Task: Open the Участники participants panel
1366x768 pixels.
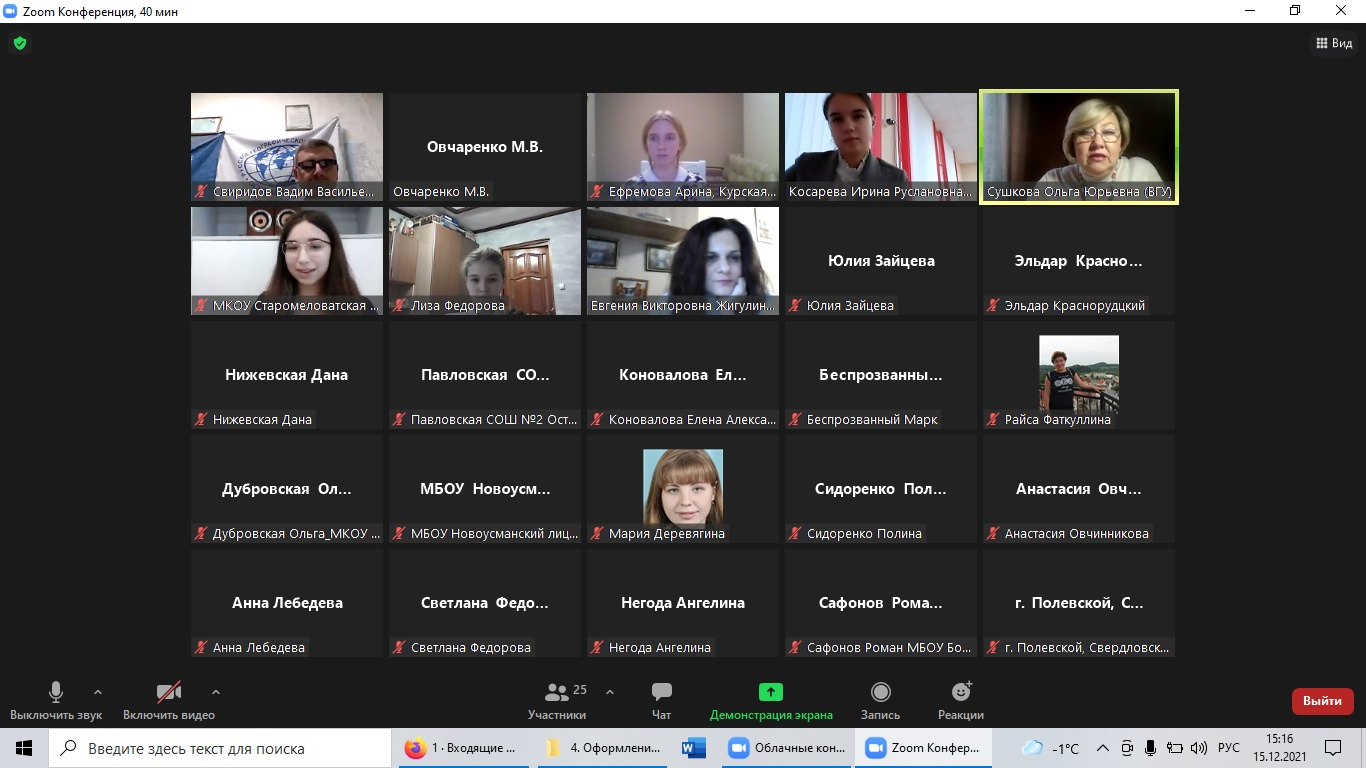Action: point(557,700)
